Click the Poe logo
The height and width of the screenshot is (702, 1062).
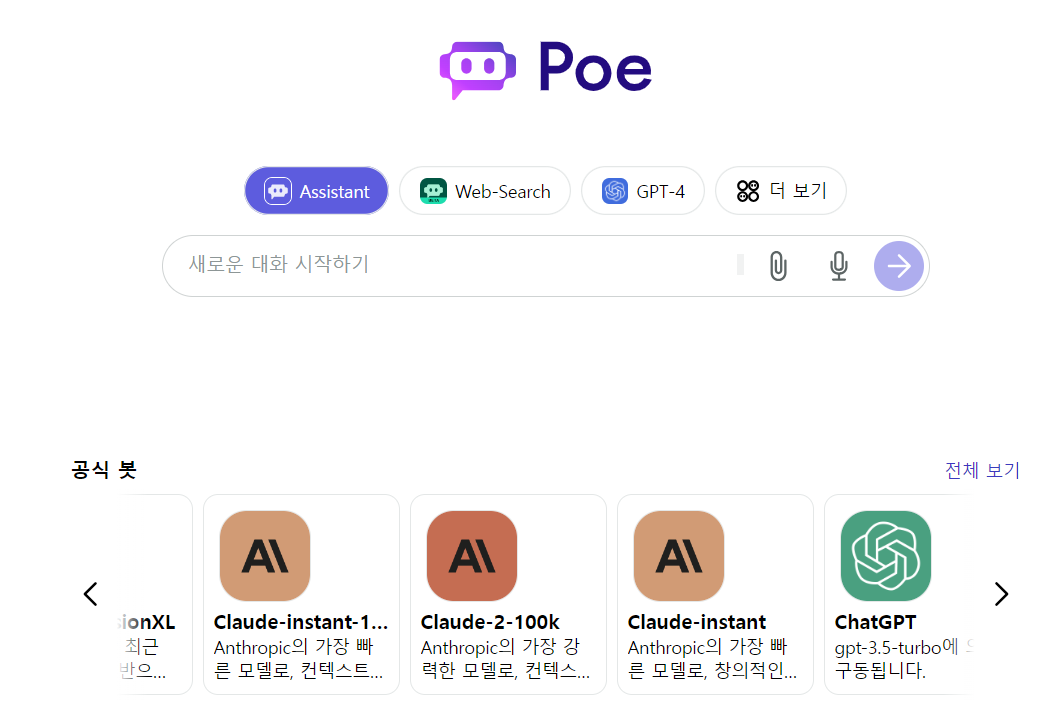pos(546,68)
